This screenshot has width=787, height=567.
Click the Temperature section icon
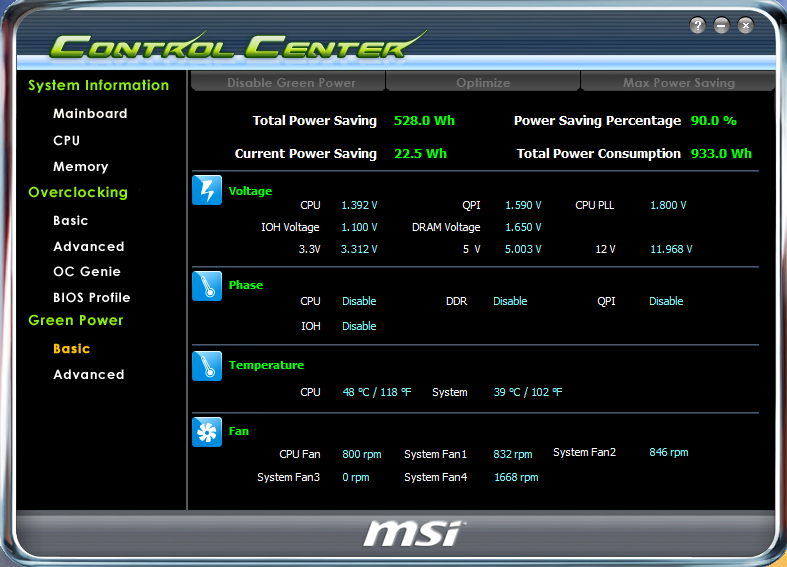(207, 366)
